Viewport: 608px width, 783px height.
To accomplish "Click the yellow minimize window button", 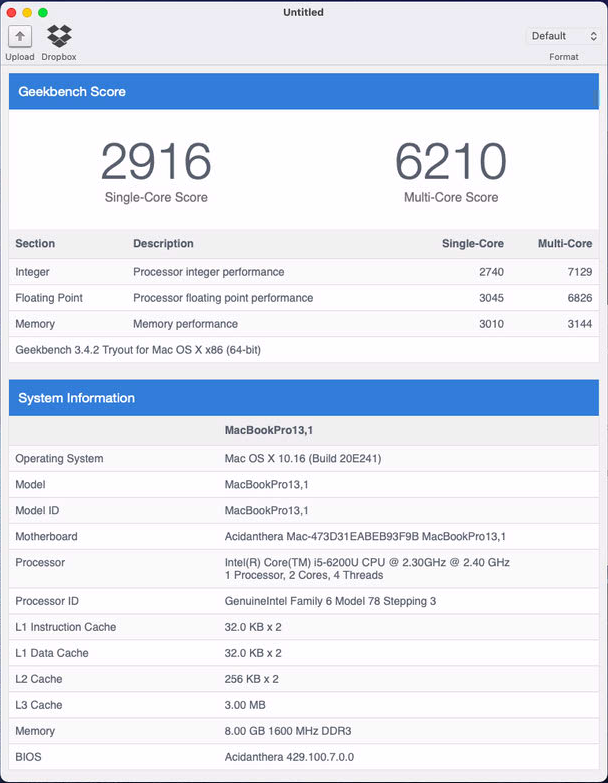I will click(27, 12).
